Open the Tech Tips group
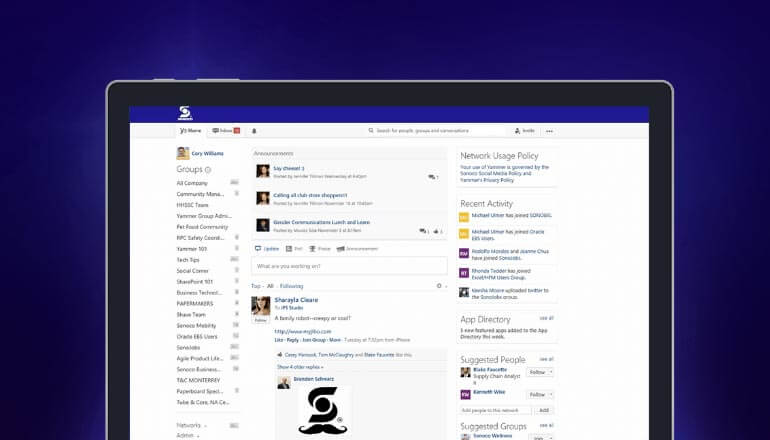Viewport: 770px width, 440px height. pos(188,259)
